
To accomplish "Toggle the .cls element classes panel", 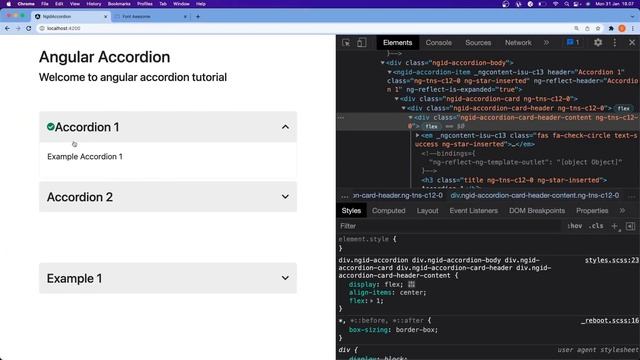I will point(596,226).
